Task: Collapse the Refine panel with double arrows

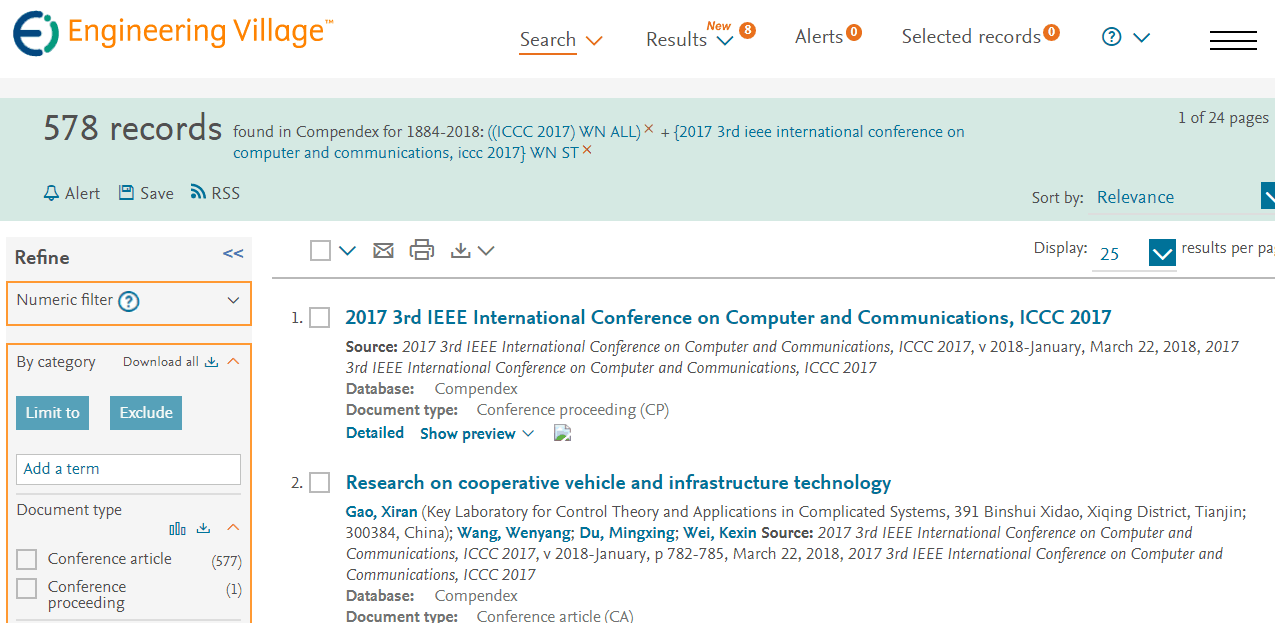Action: click(x=233, y=254)
